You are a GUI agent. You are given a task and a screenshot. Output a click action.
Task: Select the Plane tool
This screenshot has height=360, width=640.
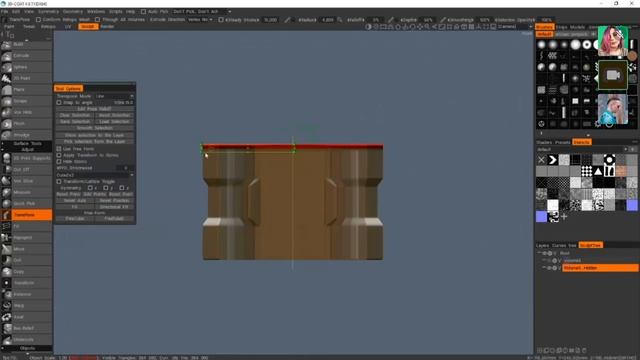pos(26,89)
